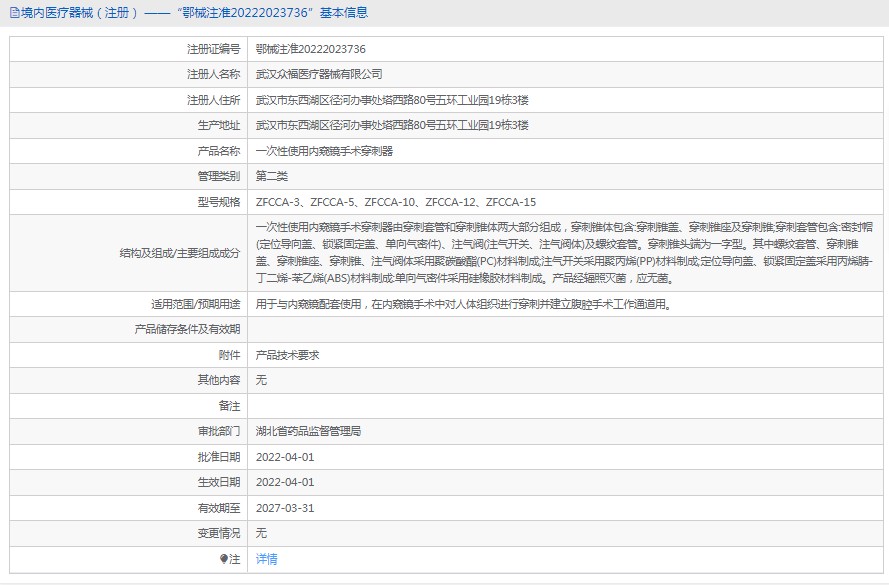Select registration number 鄂械注准20222023736 in table

pyautogui.click(x=311, y=49)
